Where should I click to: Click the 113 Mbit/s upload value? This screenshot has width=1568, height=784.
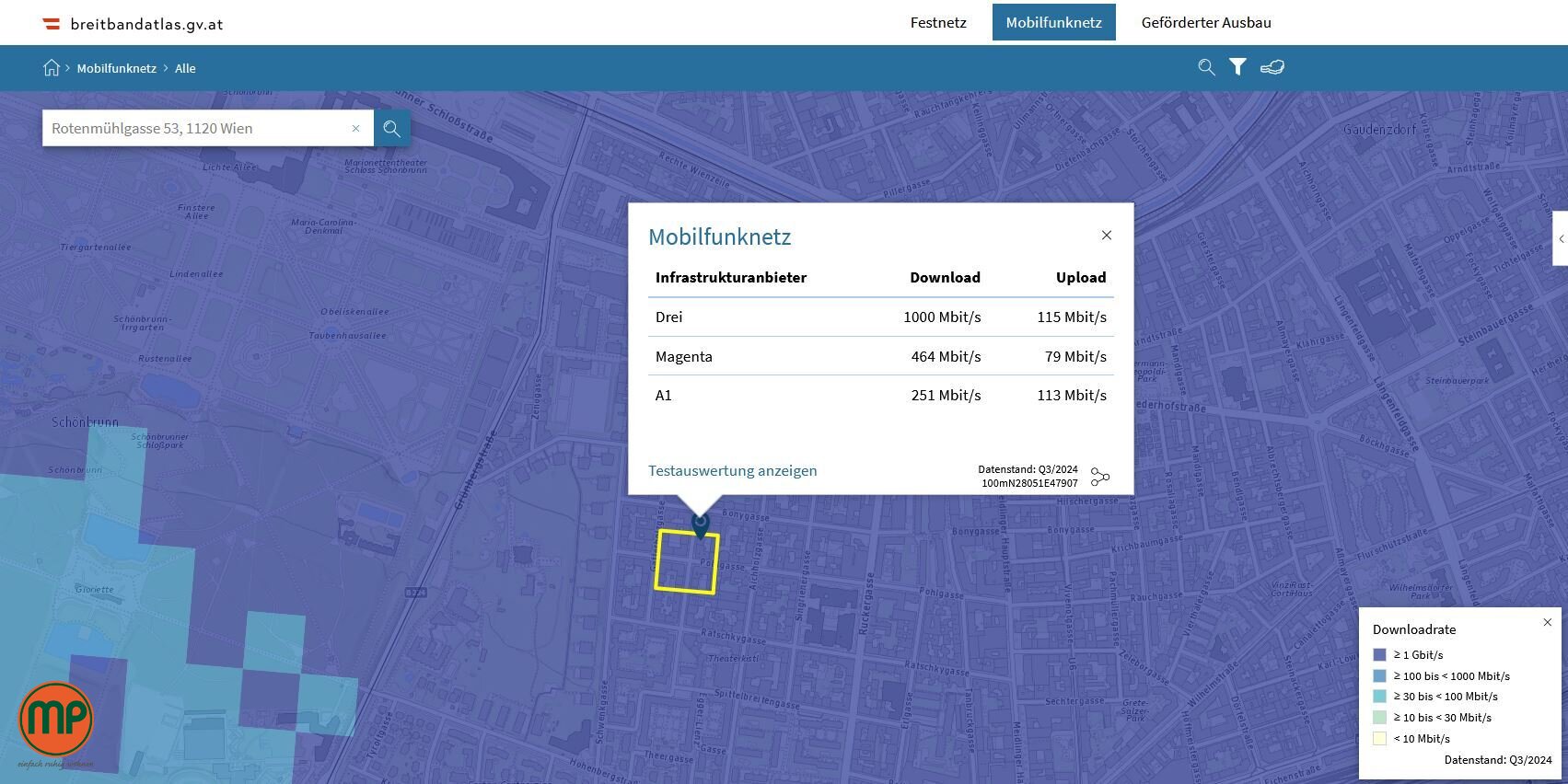click(x=1072, y=395)
